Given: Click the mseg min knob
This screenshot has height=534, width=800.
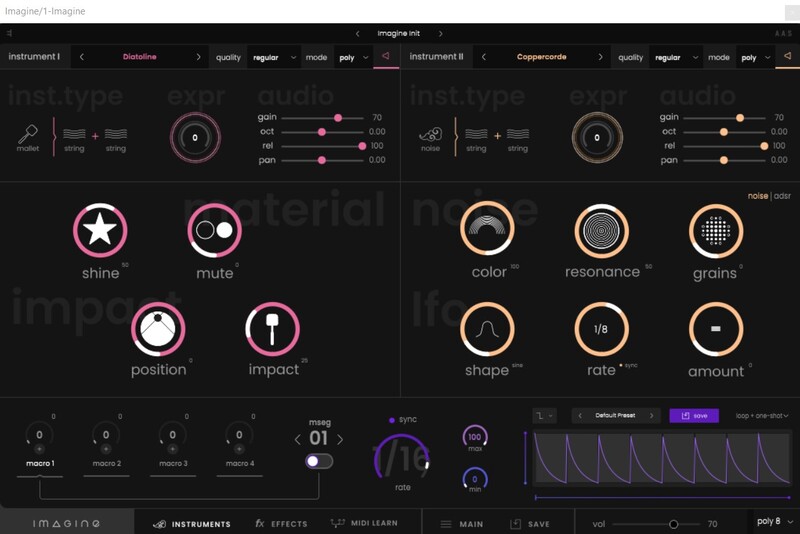Looking at the screenshot, I should [475, 479].
